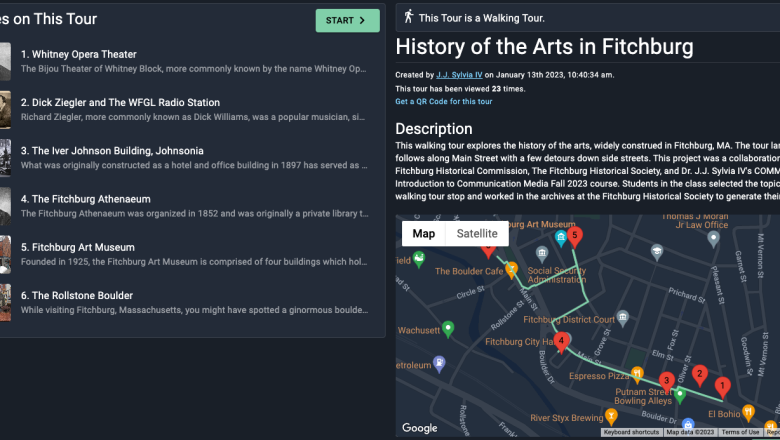780x440 pixels.
Task: Open stop 4. The Fitchburg Athenaeum
Action: [86, 199]
